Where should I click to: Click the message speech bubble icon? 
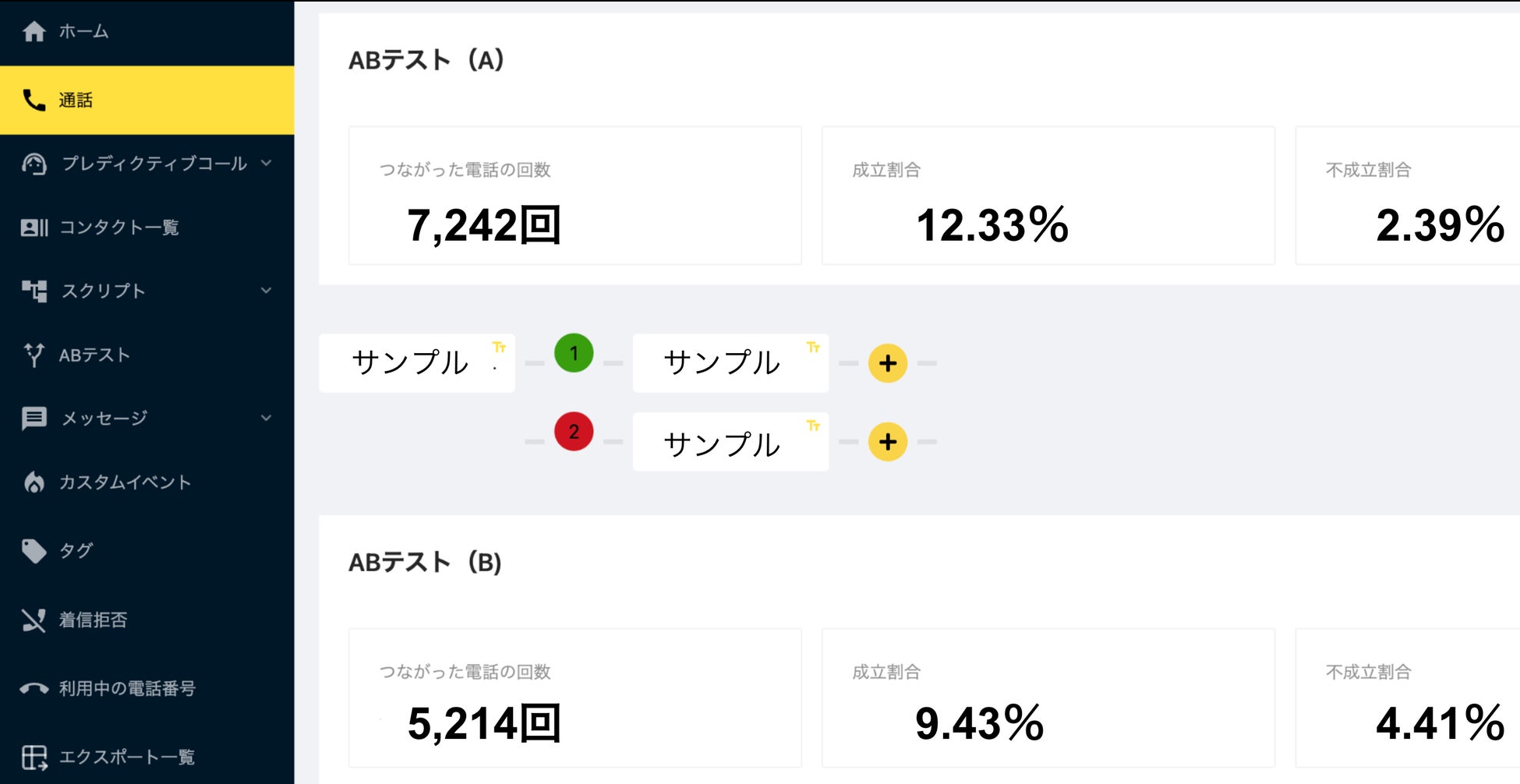(34, 418)
